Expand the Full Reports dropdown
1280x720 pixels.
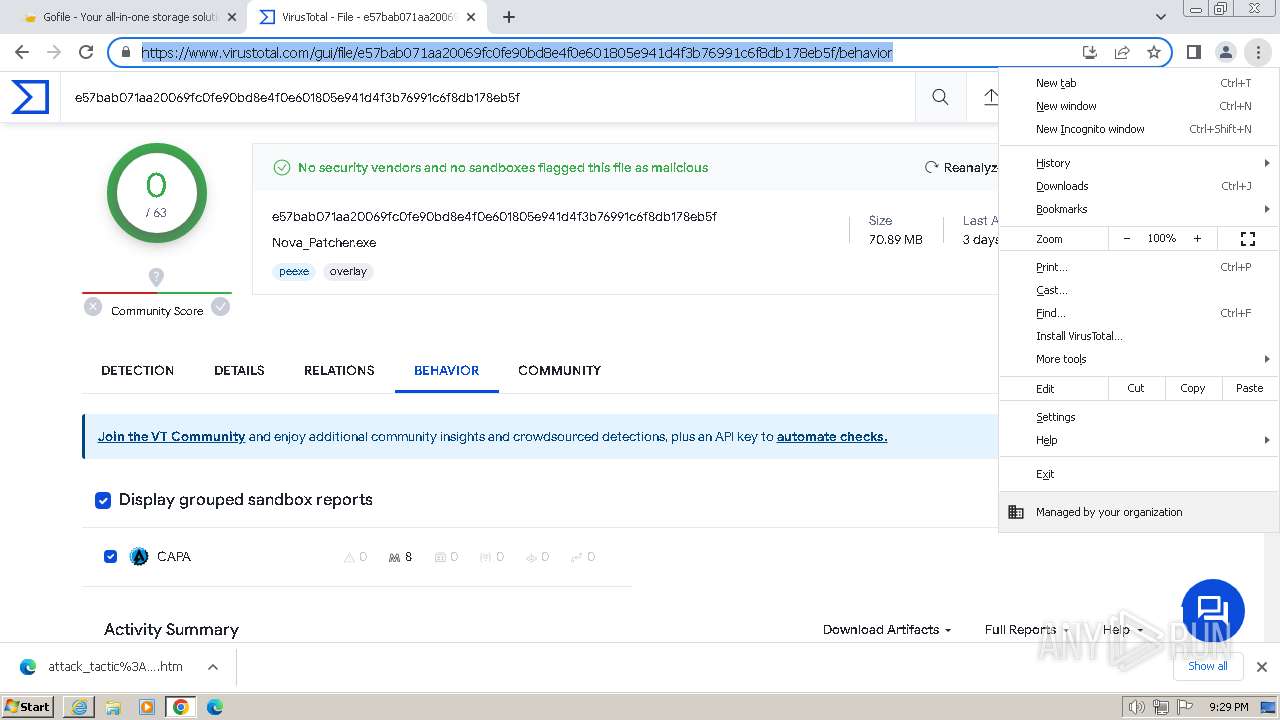click(x=1026, y=629)
